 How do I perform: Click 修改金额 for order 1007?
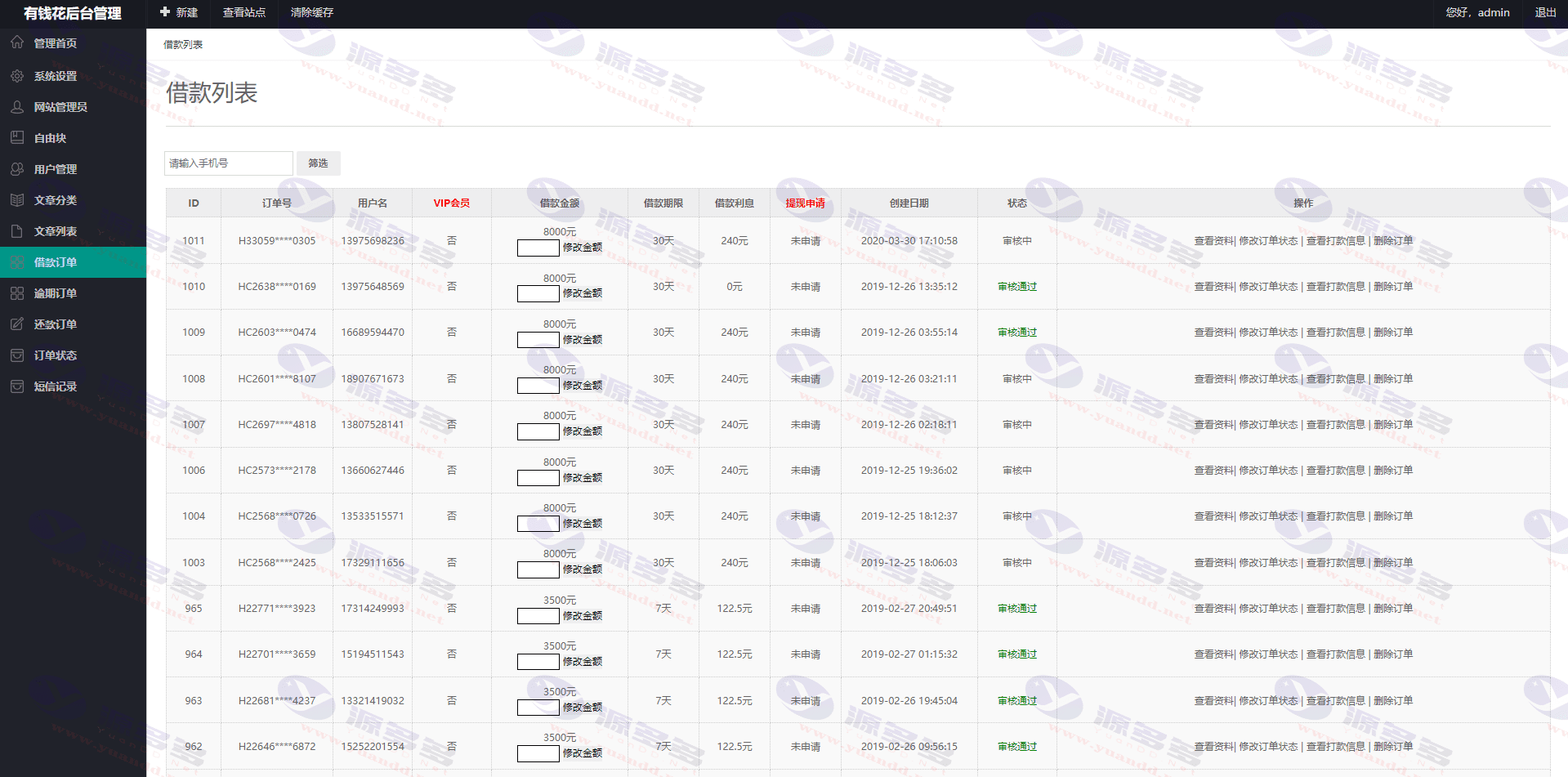click(583, 431)
